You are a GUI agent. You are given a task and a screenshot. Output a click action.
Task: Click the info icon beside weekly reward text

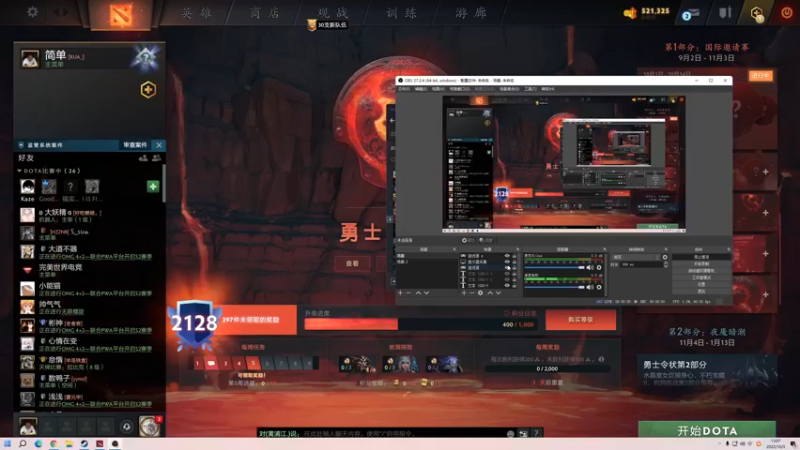[601, 359]
